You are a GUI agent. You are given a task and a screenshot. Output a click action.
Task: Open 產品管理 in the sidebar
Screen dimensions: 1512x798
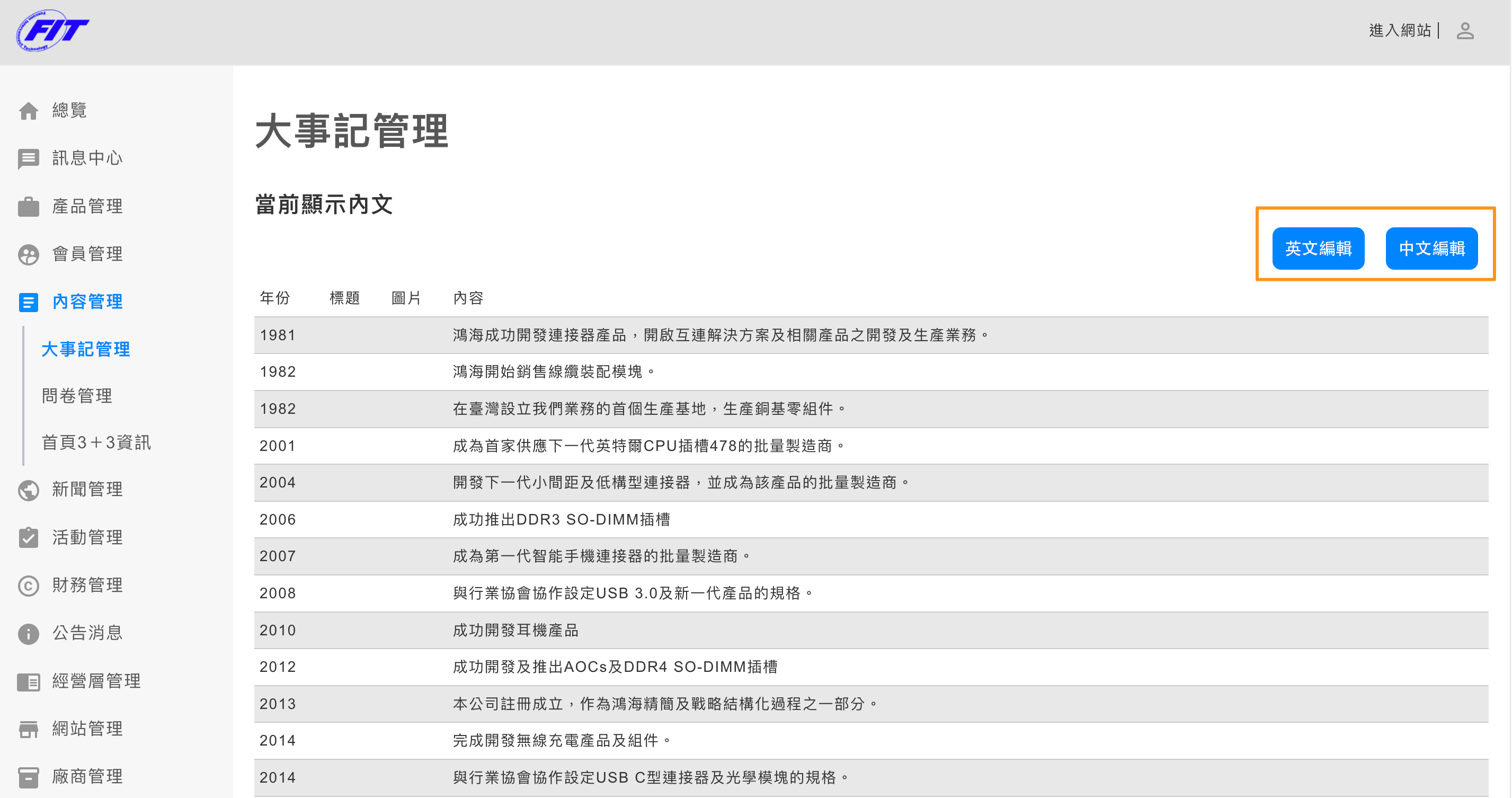(87, 206)
